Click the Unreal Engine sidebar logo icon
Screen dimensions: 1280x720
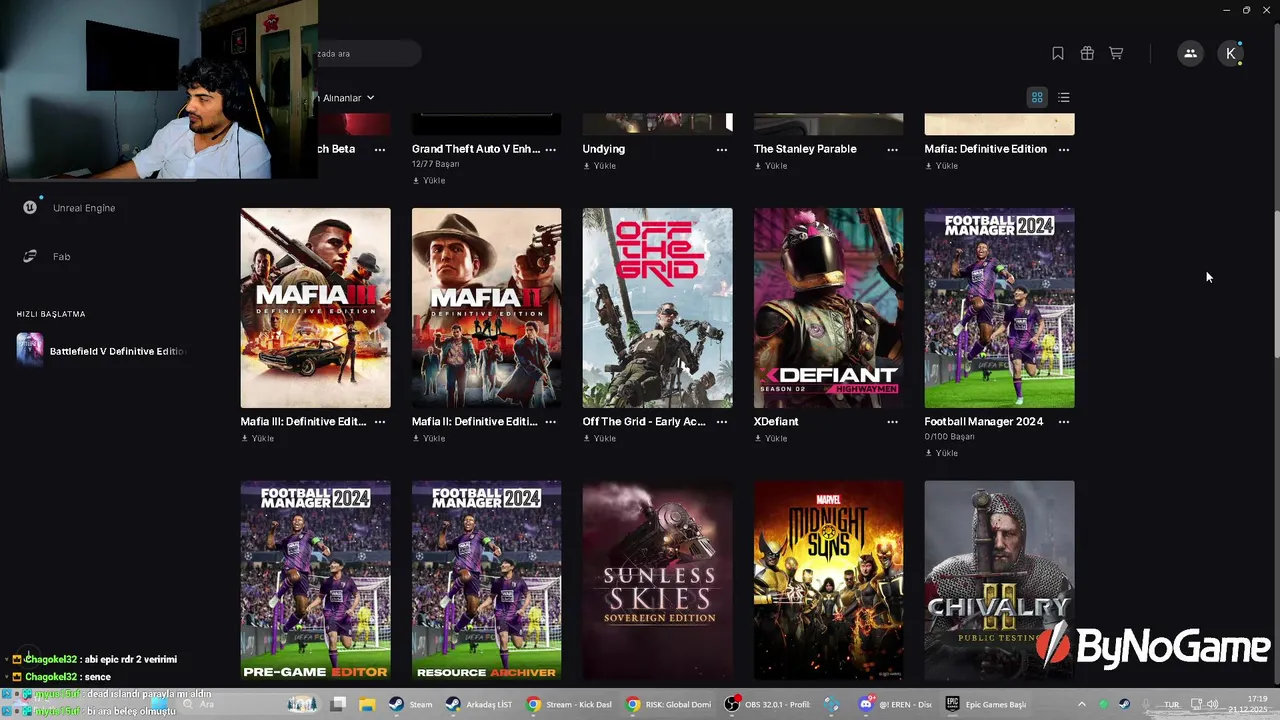coord(30,207)
